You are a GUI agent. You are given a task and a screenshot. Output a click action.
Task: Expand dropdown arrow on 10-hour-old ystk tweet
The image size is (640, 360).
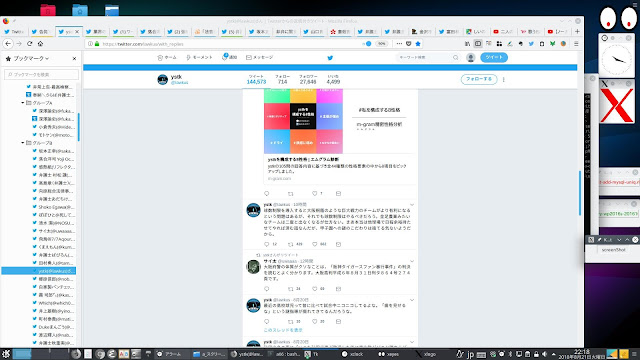pos(412,204)
